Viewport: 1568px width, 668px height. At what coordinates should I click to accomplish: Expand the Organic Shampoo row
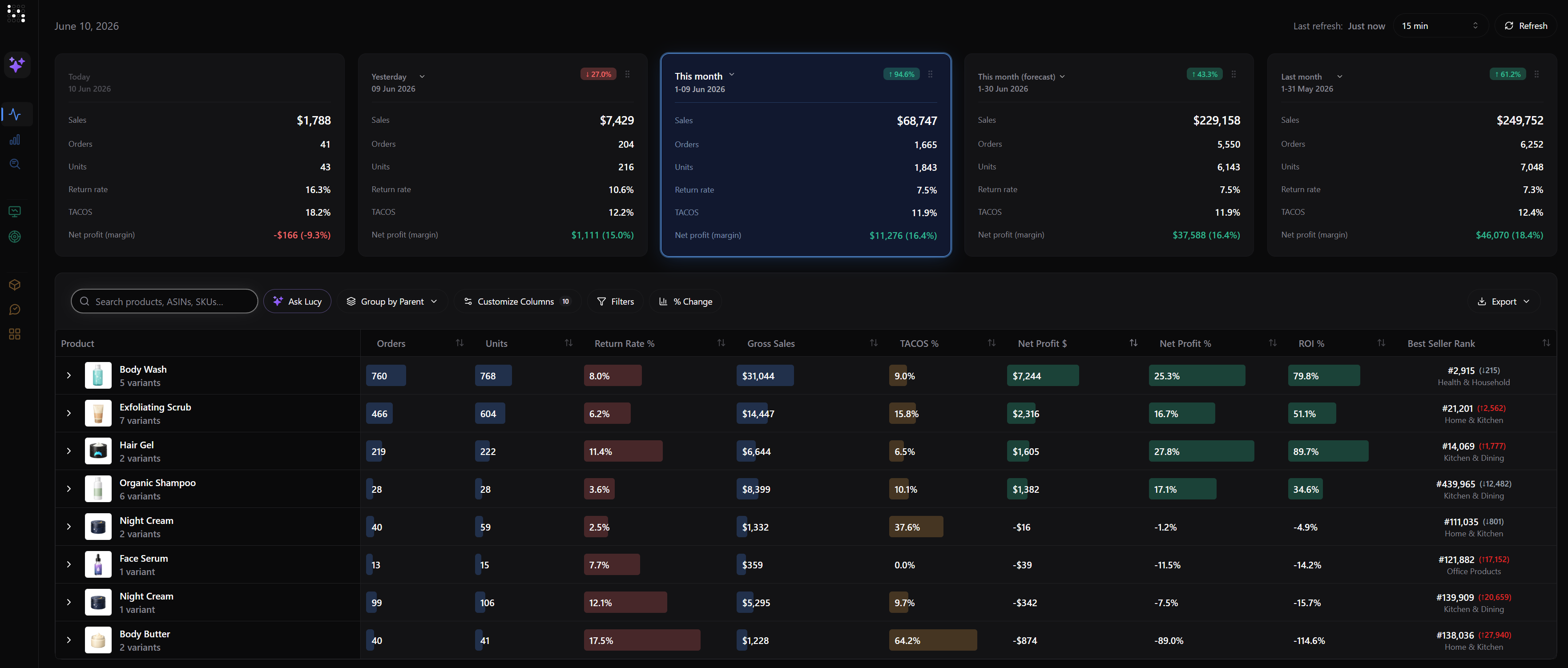tap(69, 488)
